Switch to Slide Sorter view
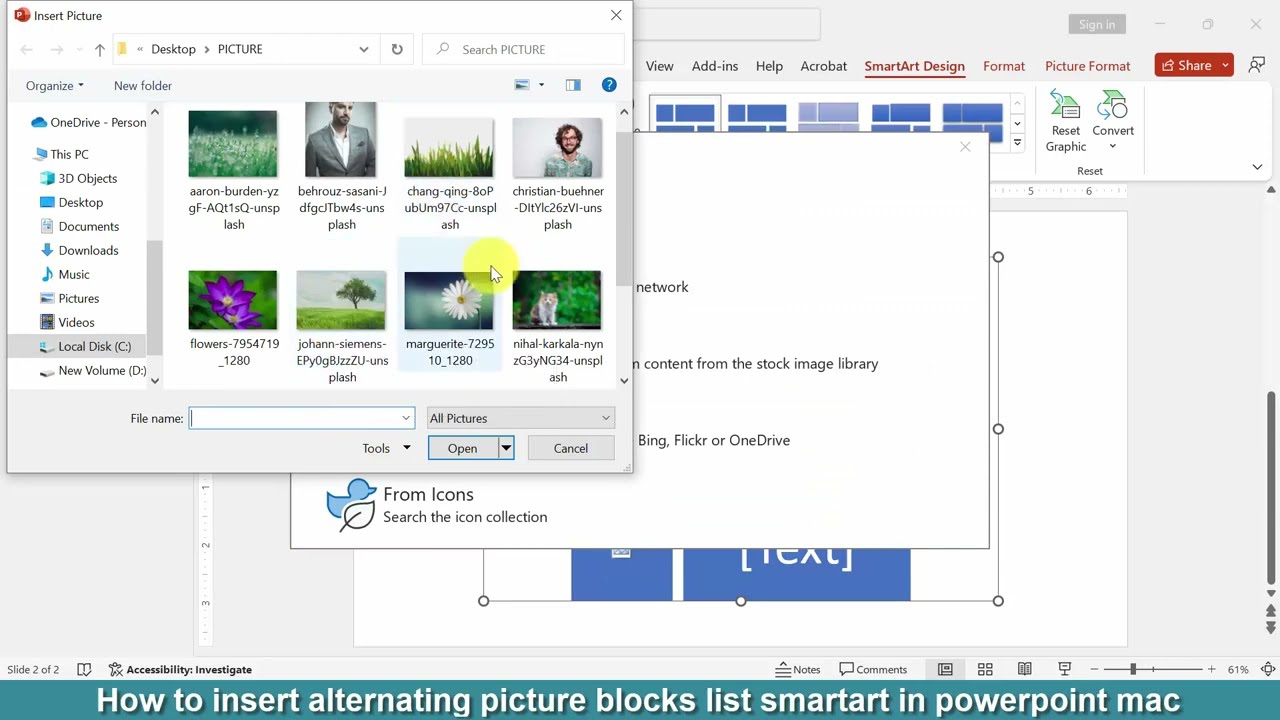1280x720 pixels. pos(985,669)
